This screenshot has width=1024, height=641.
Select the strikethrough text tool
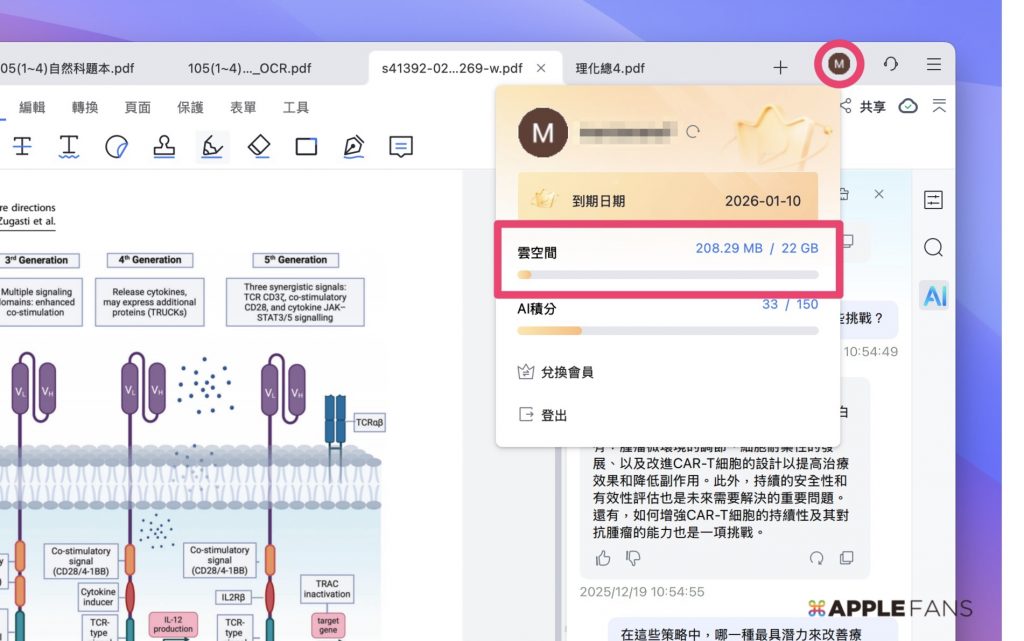[22, 147]
